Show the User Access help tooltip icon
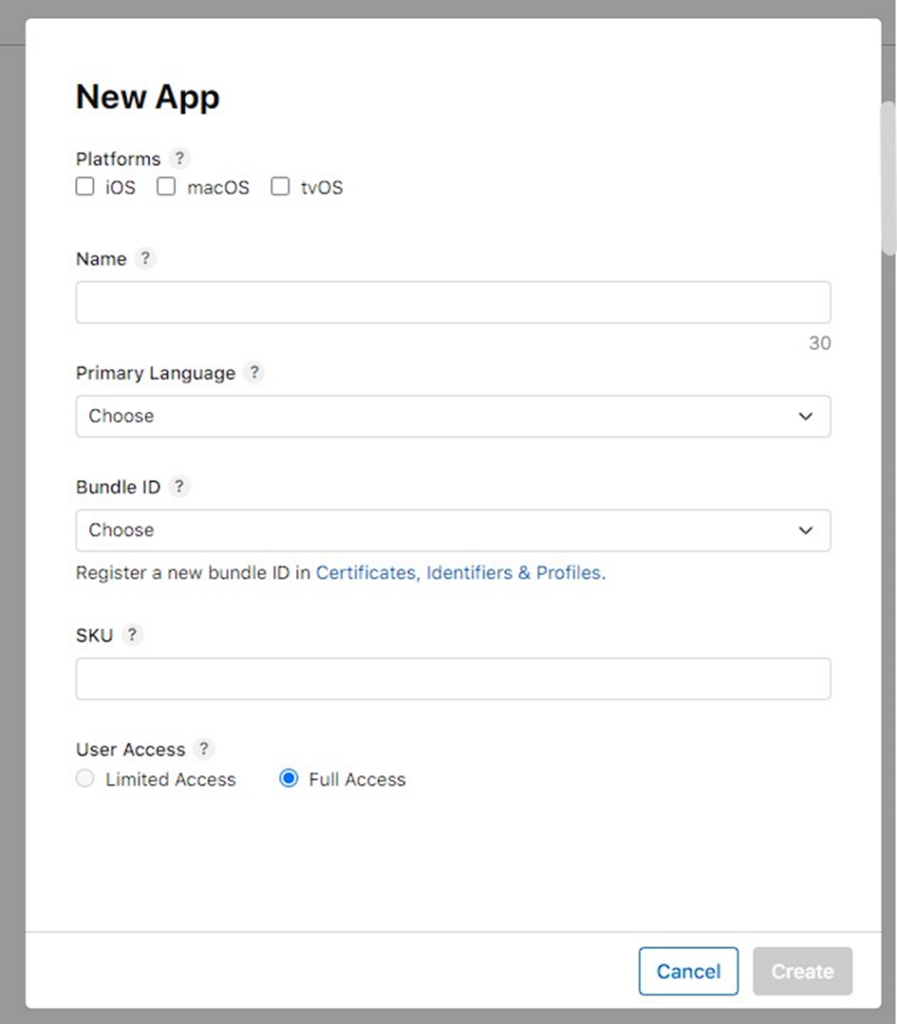897x1024 pixels. tap(204, 748)
